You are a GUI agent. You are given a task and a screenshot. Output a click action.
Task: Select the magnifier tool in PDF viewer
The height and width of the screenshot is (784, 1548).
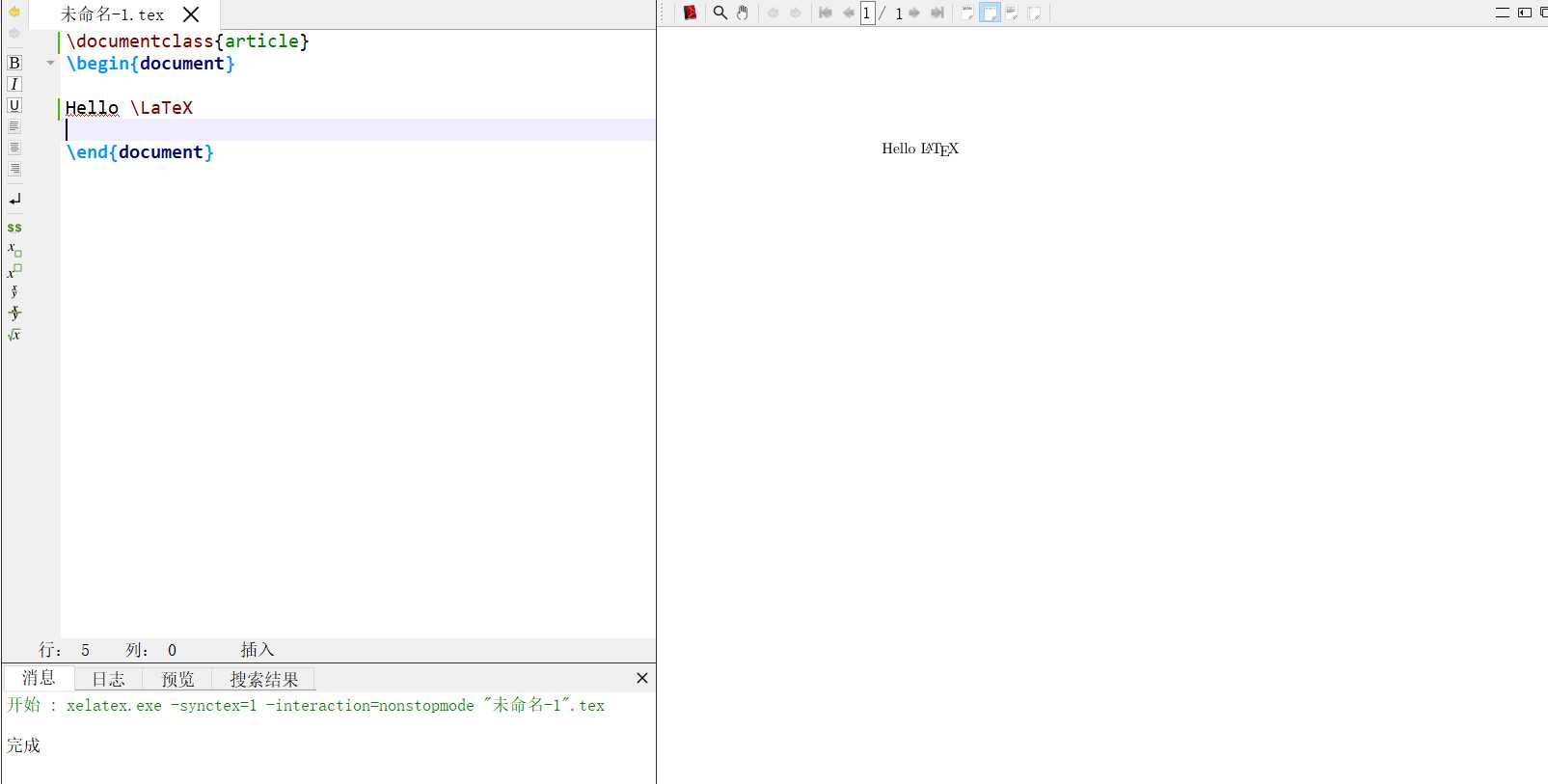pyautogui.click(x=720, y=13)
